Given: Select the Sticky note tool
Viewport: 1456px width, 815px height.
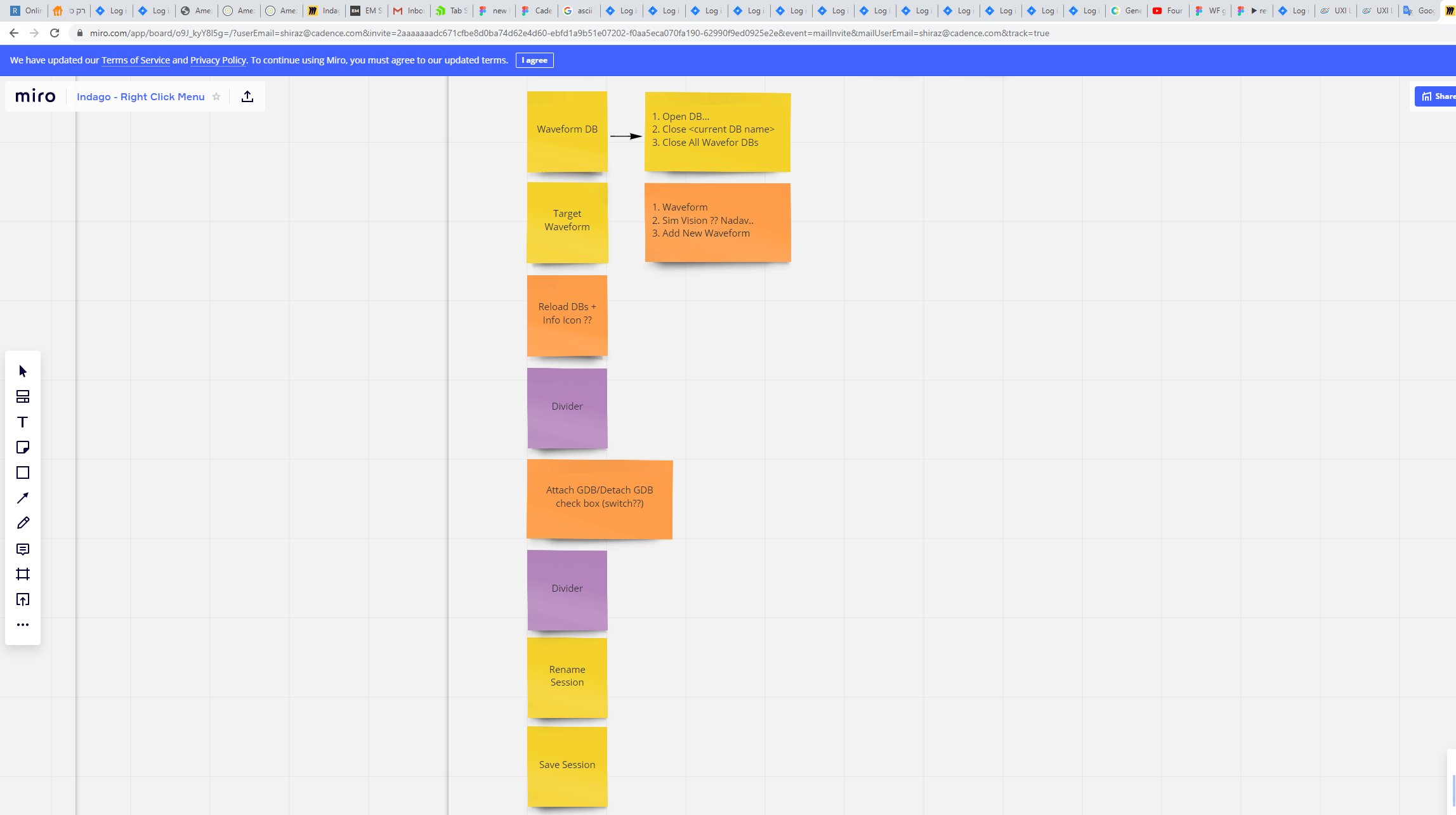Looking at the screenshot, I should pyautogui.click(x=23, y=447).
